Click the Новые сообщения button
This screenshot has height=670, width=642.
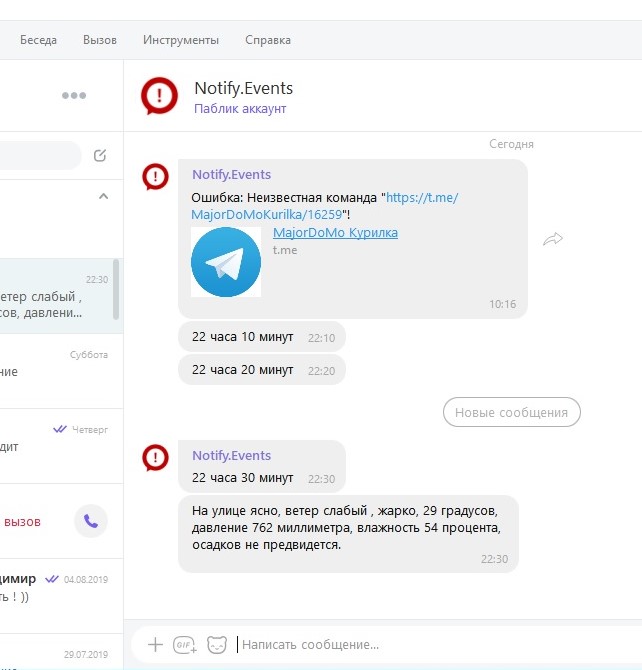(x=511, y=412)
